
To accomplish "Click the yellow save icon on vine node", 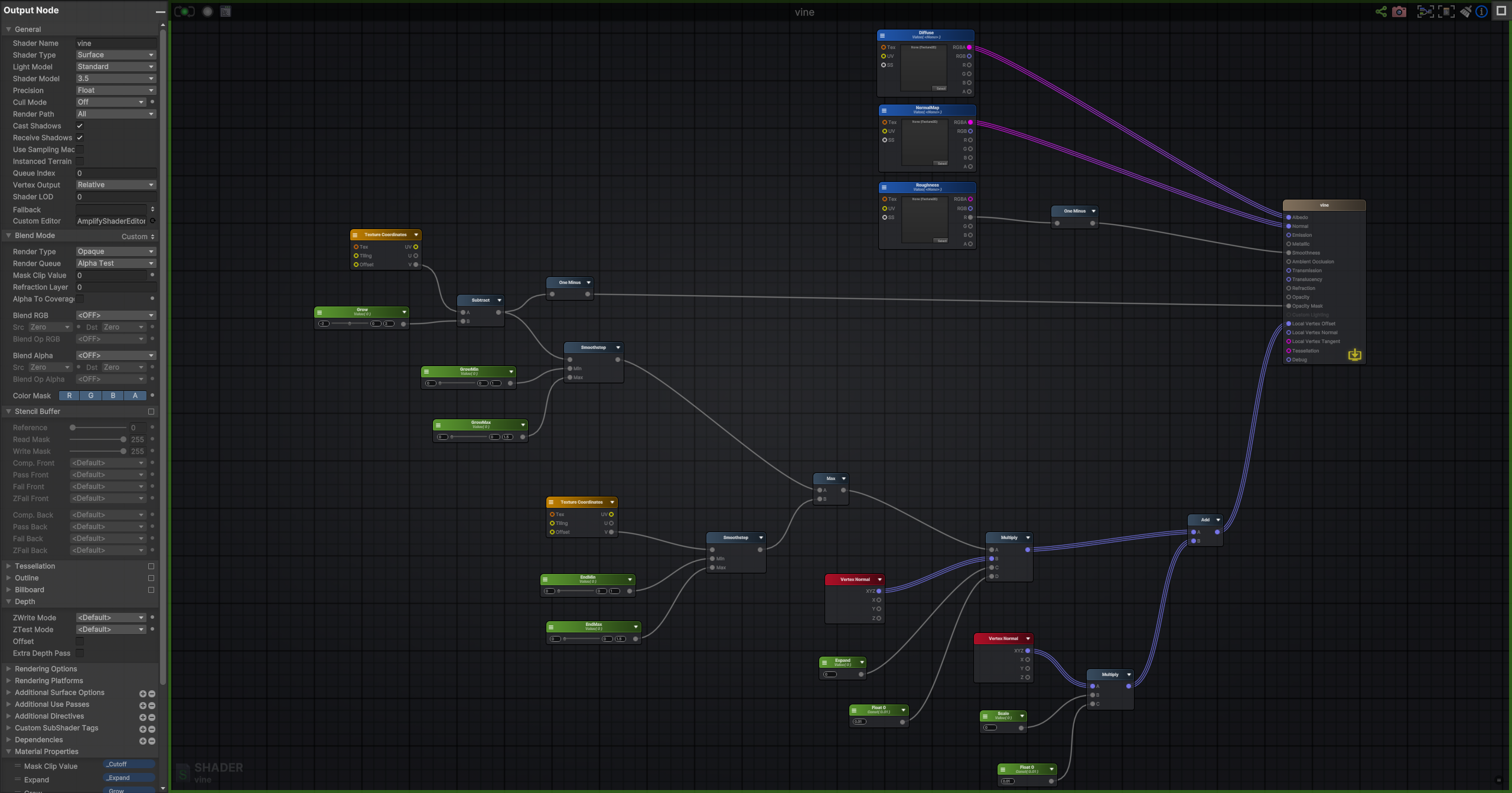I will click(x=1355, y=355).
